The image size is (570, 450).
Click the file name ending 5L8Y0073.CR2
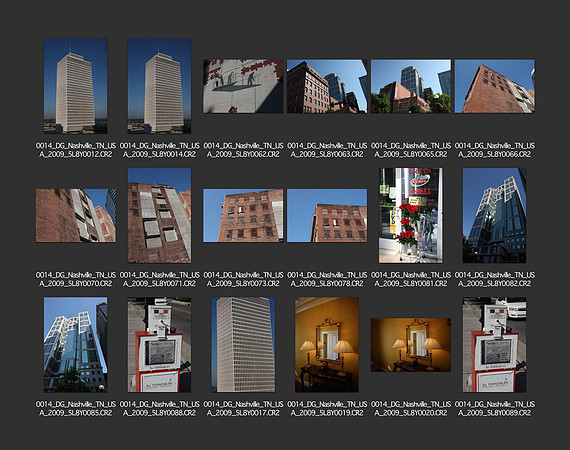[243, 279]
